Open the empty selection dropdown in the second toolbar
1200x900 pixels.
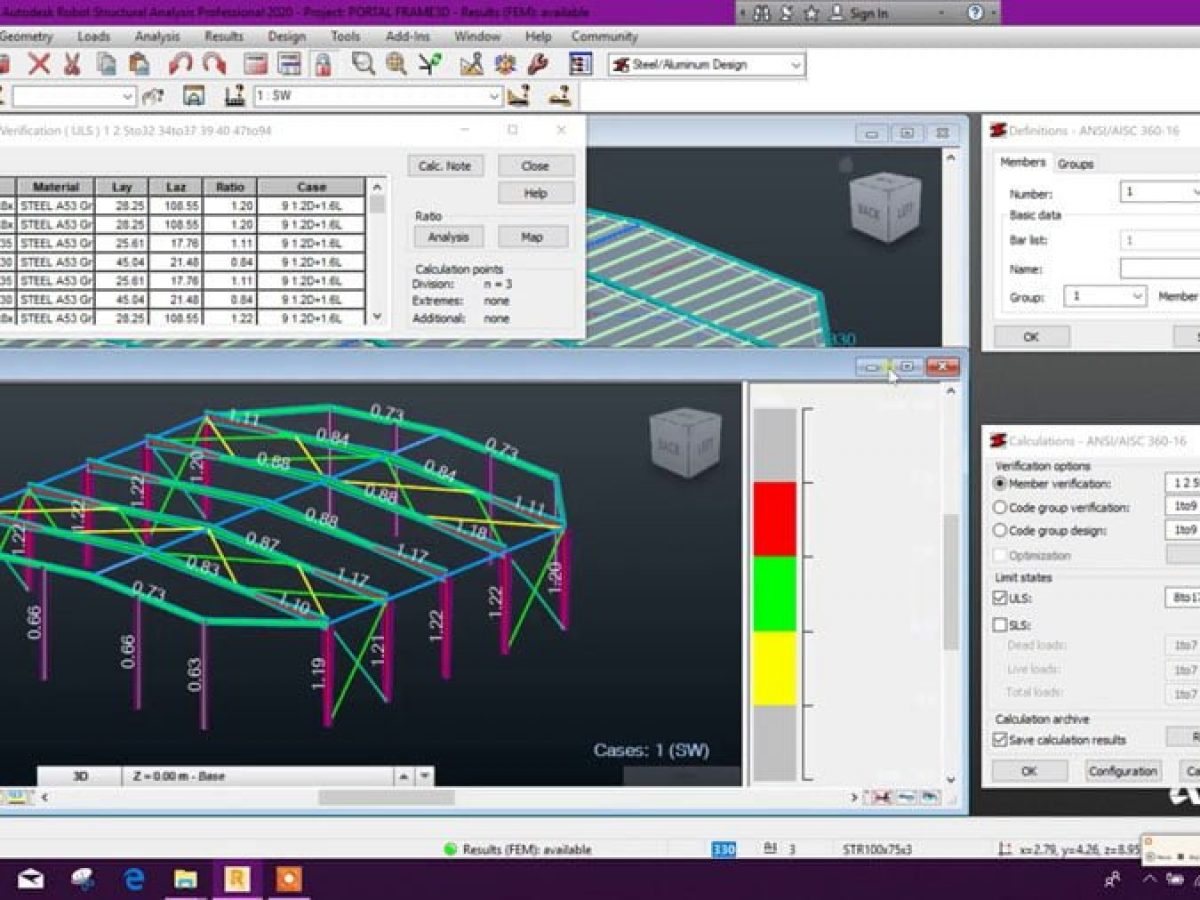(x=127, y=96)
